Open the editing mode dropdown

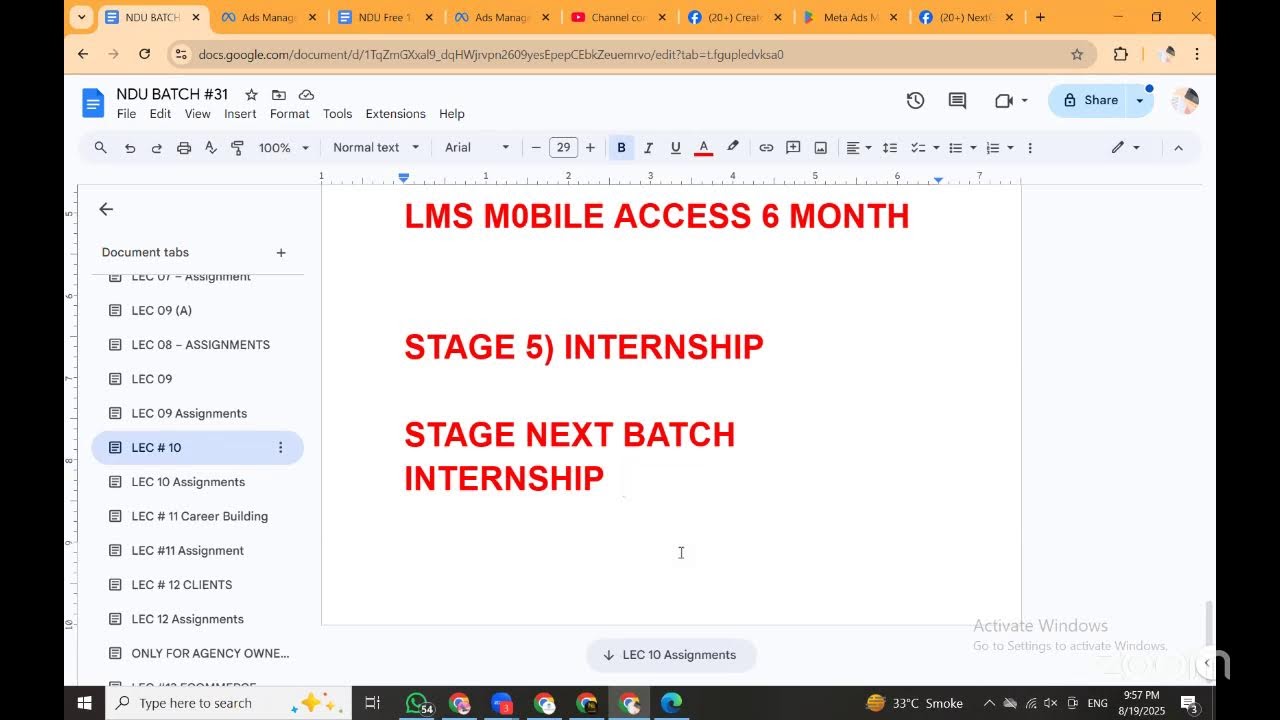1125,148
